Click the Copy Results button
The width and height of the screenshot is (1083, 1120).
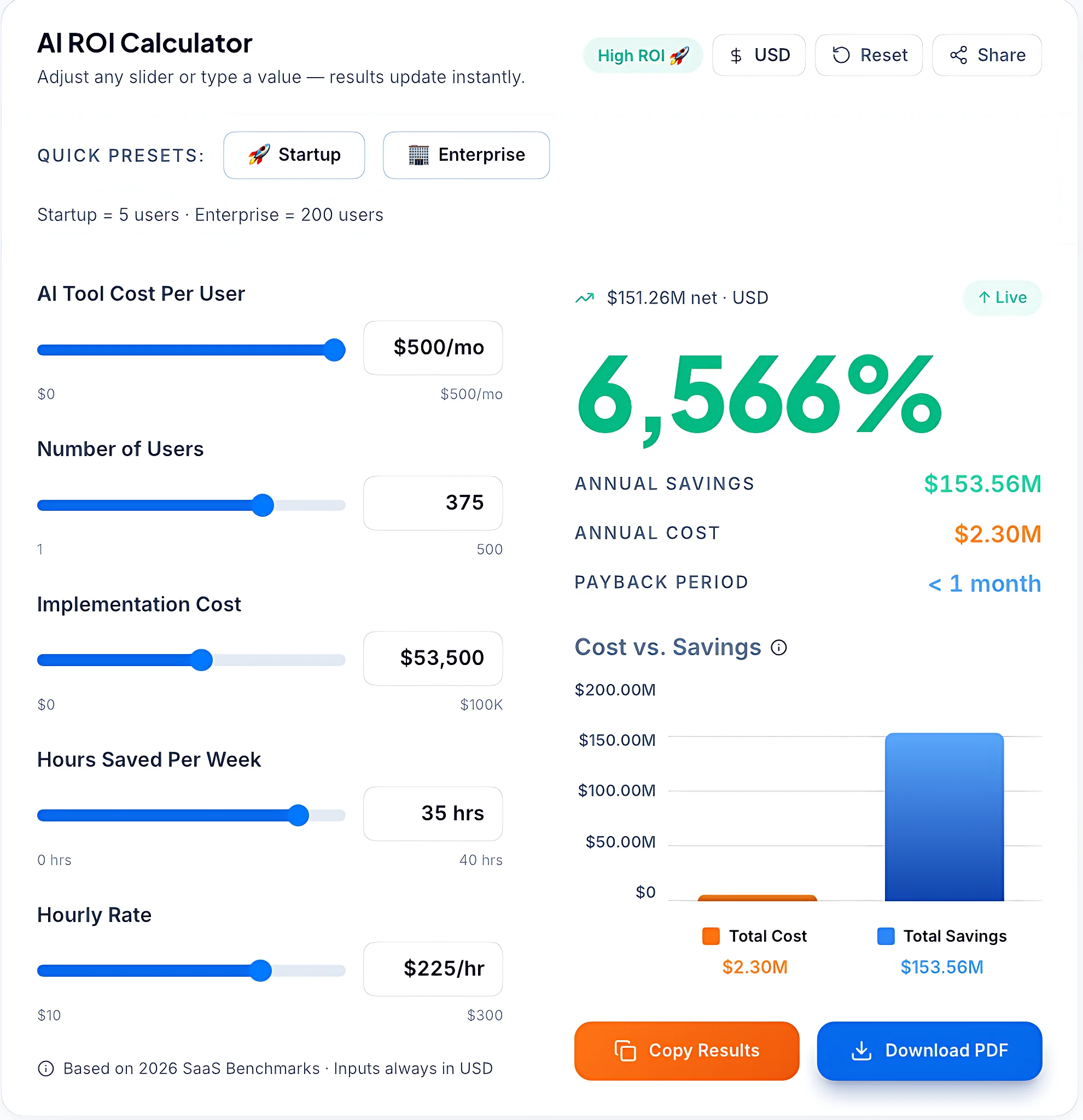[686, 1051]
